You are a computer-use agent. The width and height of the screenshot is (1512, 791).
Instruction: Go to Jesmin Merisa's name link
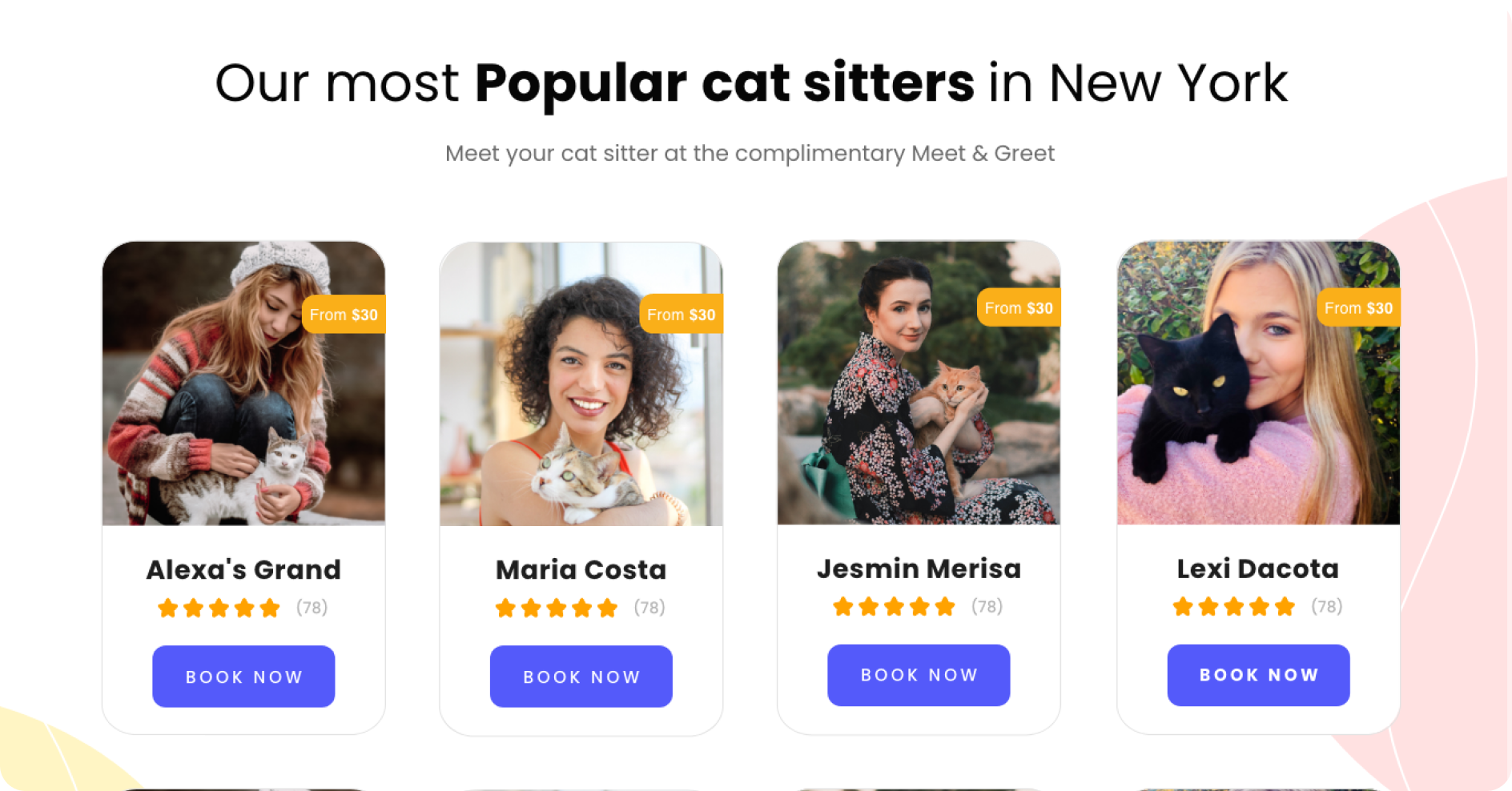coord(919,568)
